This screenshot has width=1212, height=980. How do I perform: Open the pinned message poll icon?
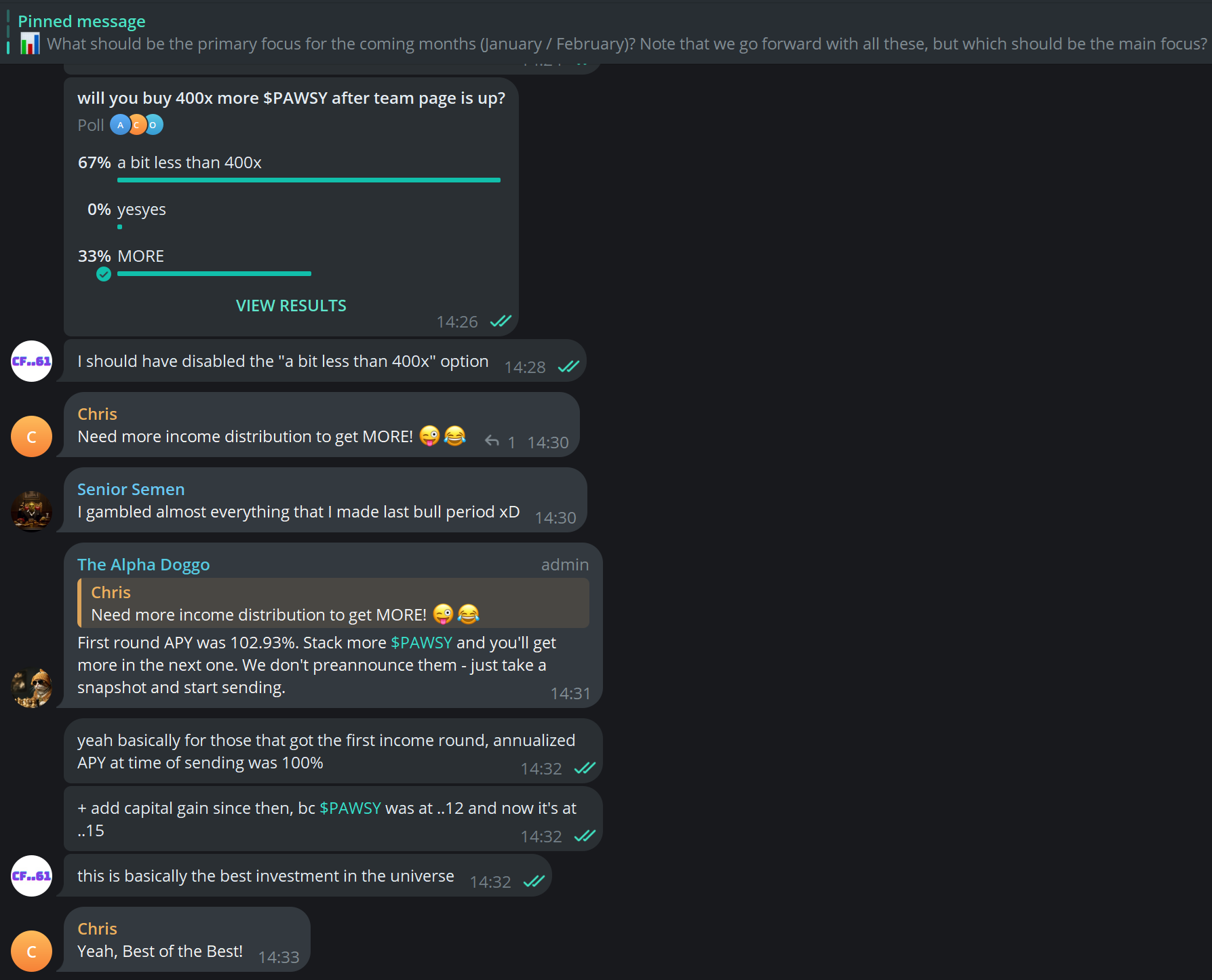coord(29,44)
